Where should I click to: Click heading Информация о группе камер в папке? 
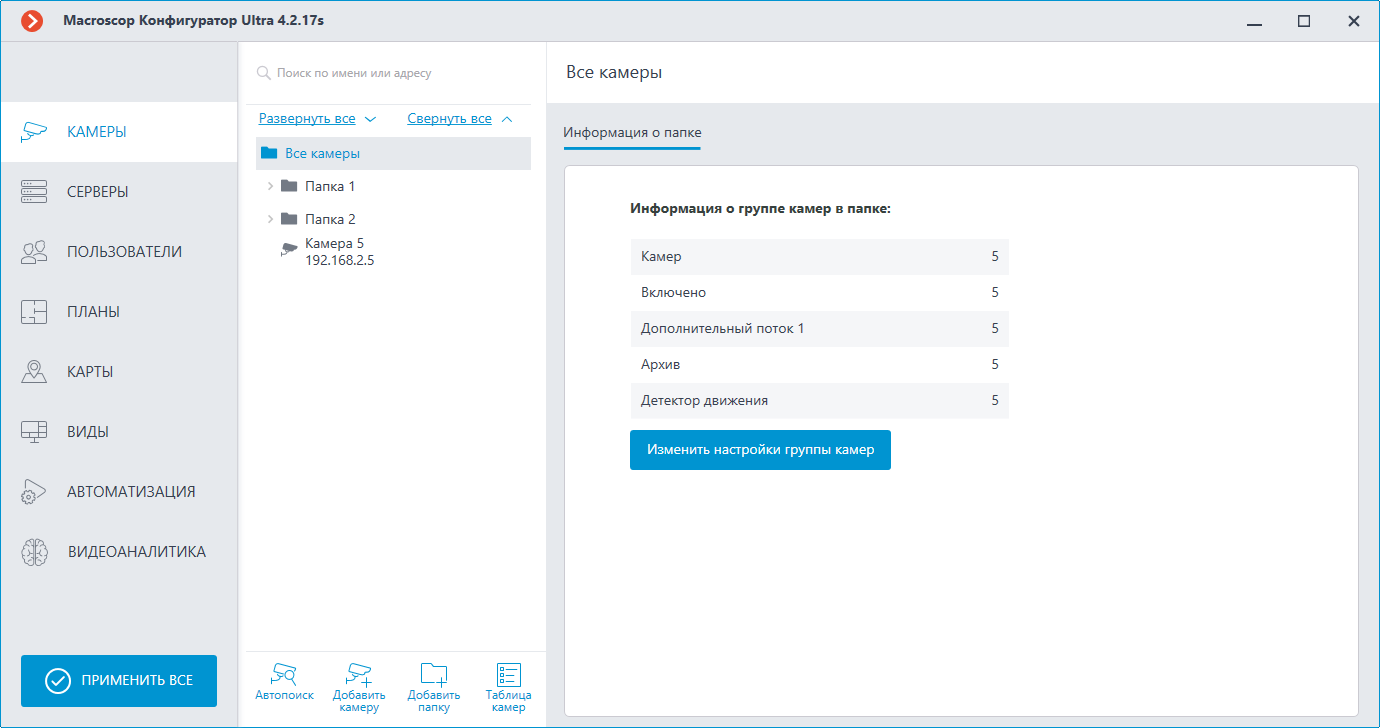[760, 209]
